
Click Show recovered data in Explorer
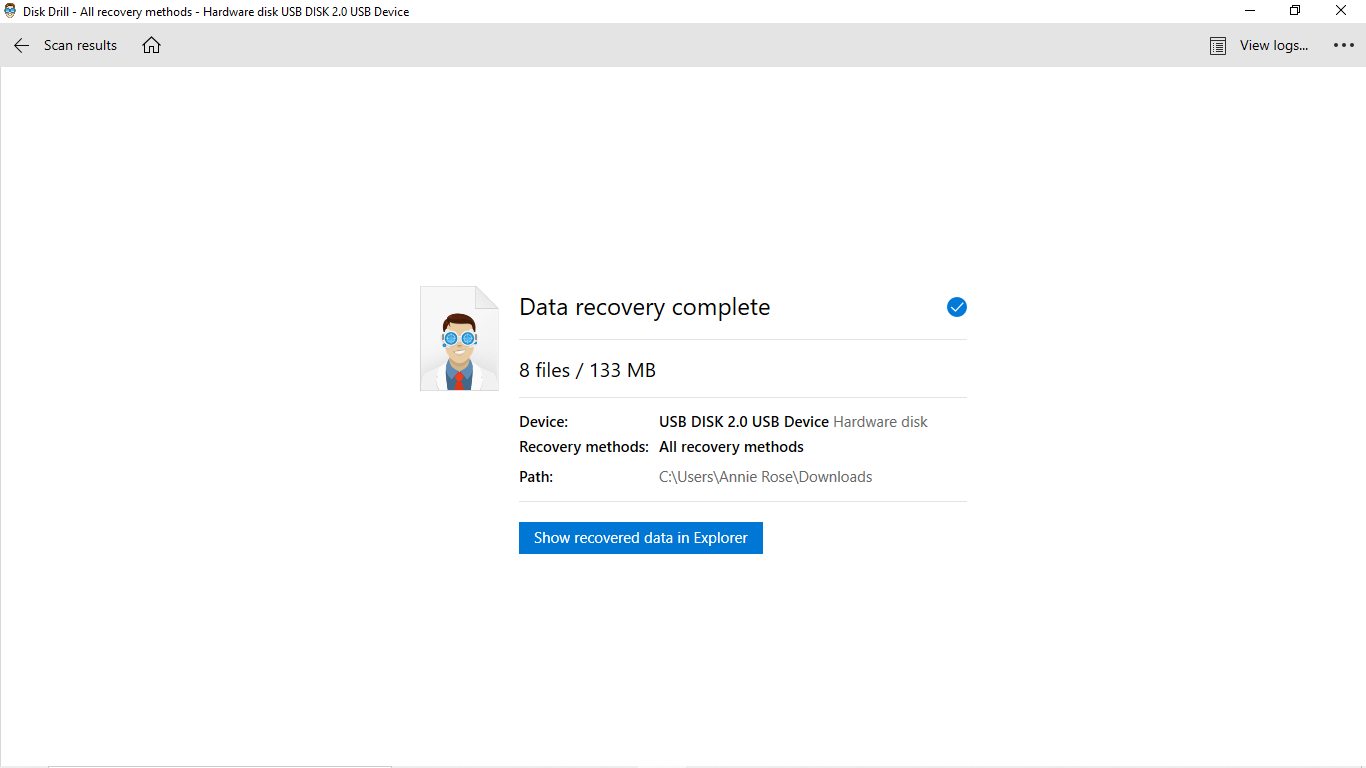640,537
